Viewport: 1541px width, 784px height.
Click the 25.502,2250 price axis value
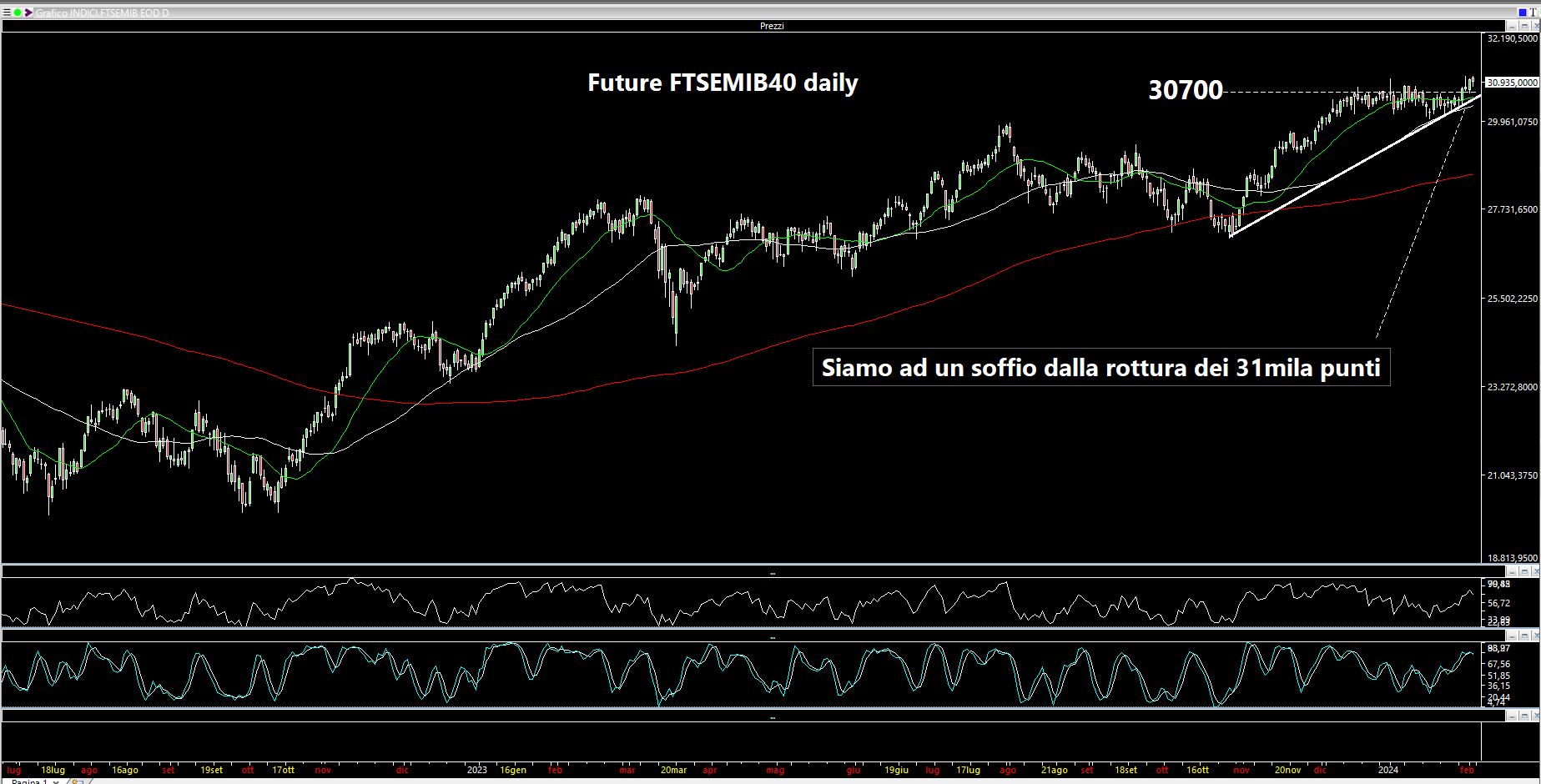[1513, 299]
